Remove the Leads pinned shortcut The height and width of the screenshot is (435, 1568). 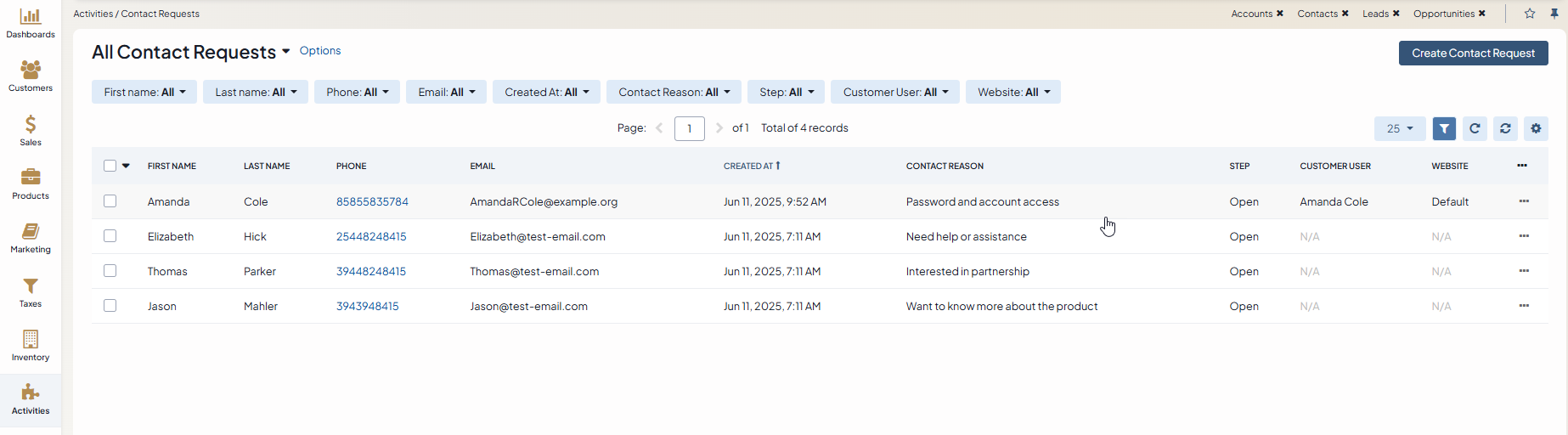pyautogui.click(x=1396, y=14)
